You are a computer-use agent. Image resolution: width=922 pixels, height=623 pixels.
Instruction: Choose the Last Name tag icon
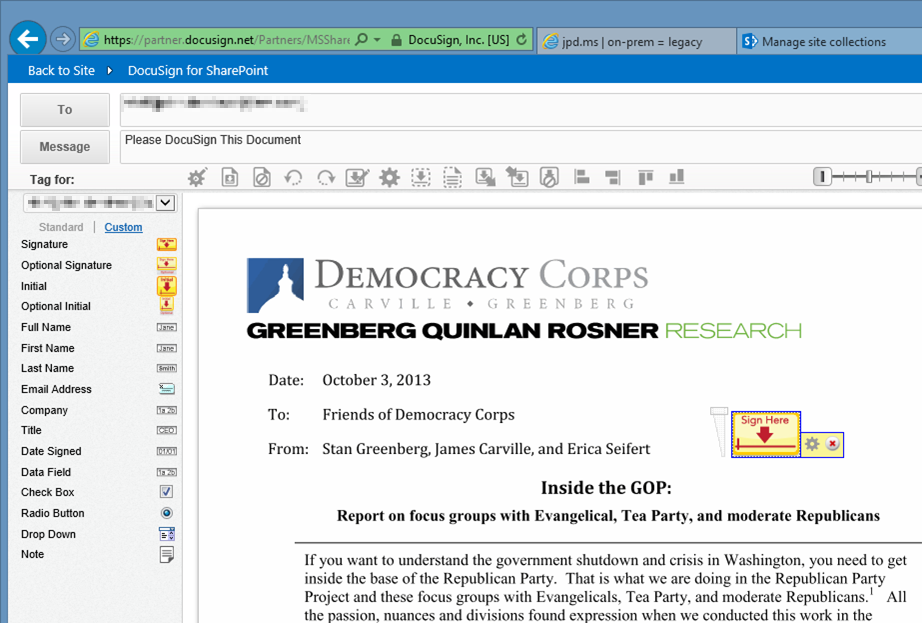coord(167,369)
